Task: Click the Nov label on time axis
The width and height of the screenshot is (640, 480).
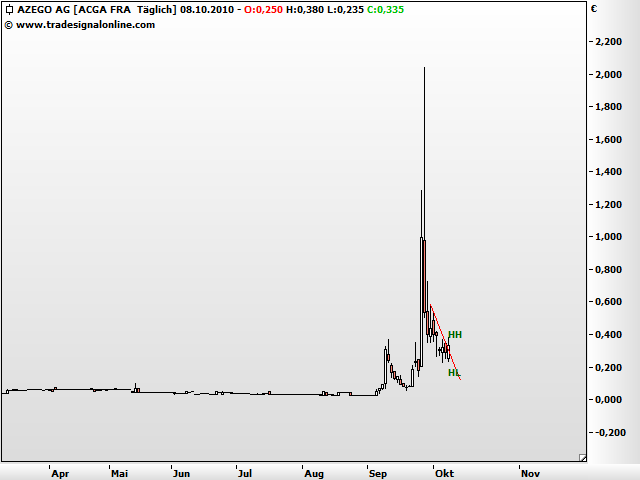Action: (530, 473)
